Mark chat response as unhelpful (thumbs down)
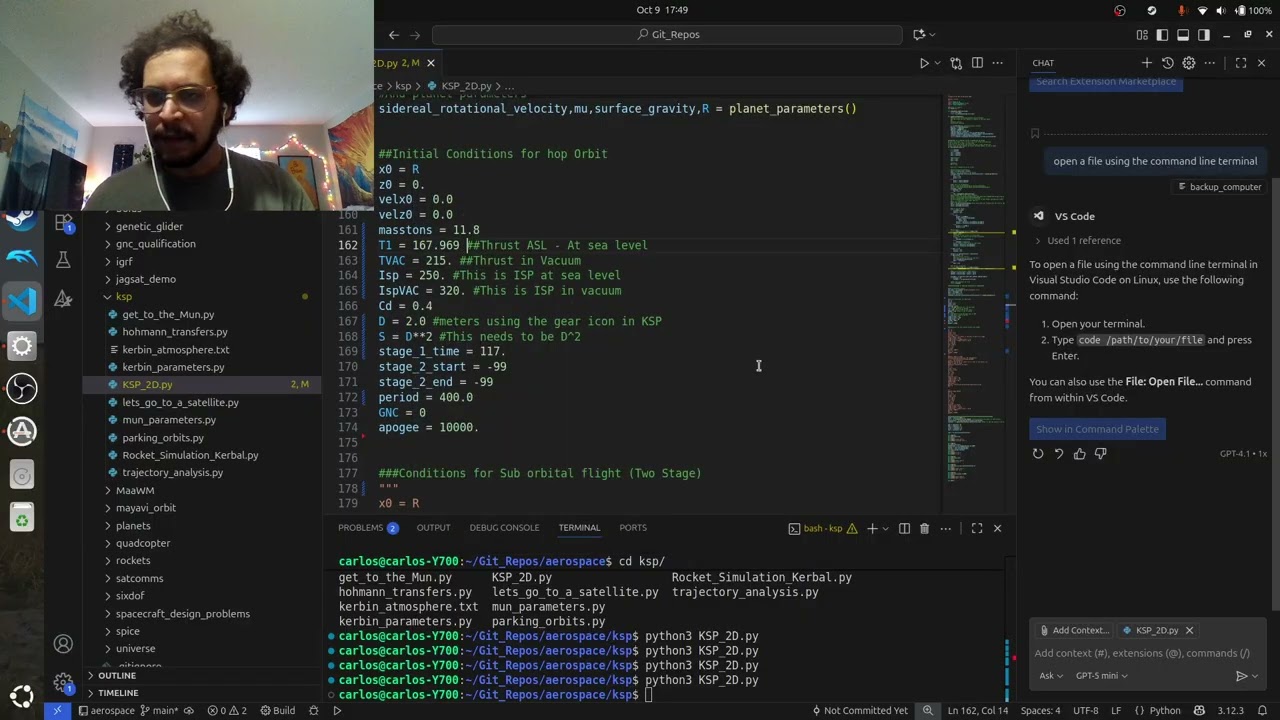 coord(1100,454)
